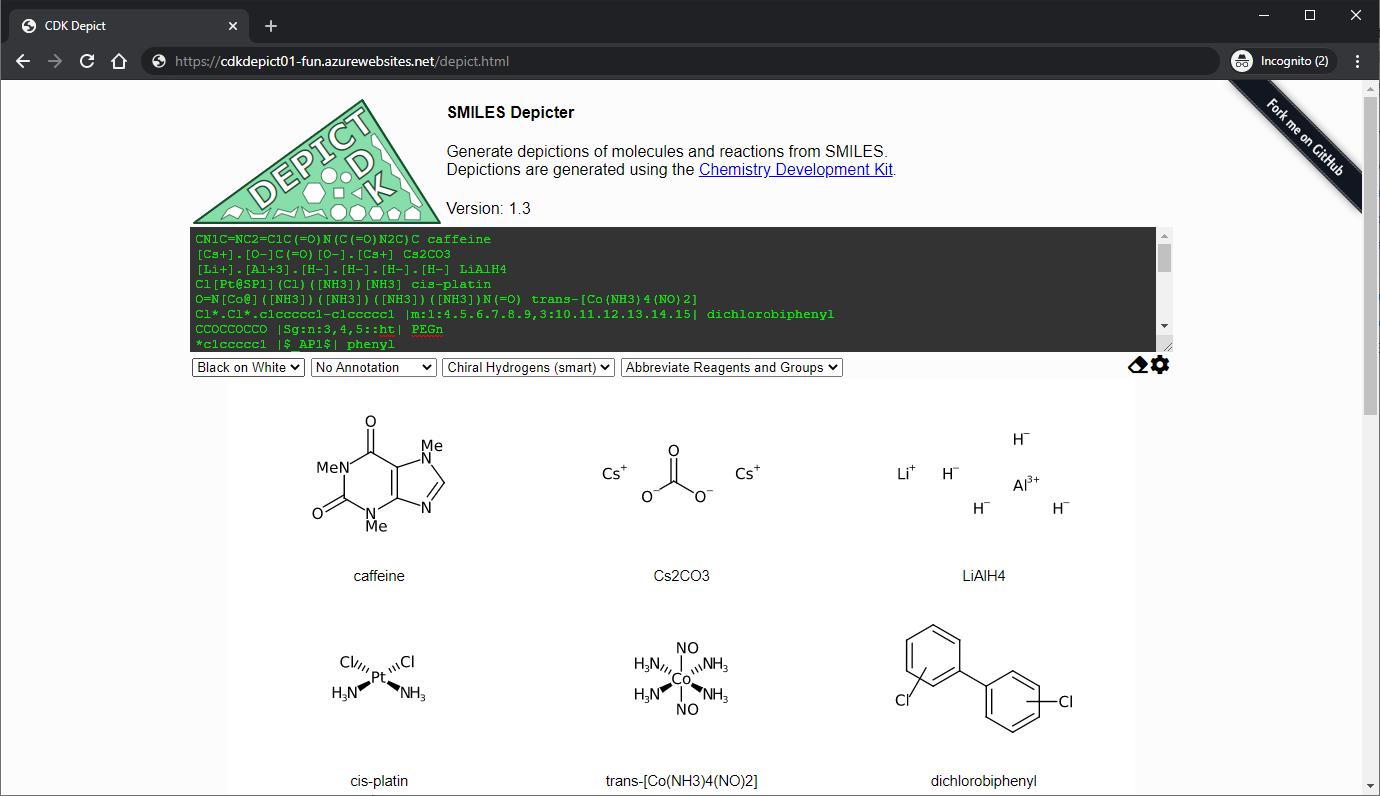
Task: Click the page scrollbar down arrow
Action: pos(1371,786)
